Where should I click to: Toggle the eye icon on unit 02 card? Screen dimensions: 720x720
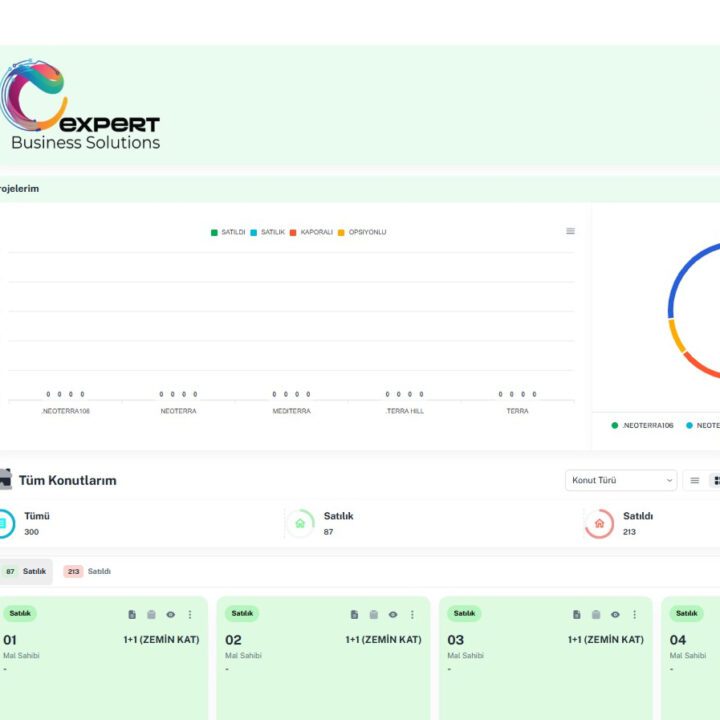point(393,615)
